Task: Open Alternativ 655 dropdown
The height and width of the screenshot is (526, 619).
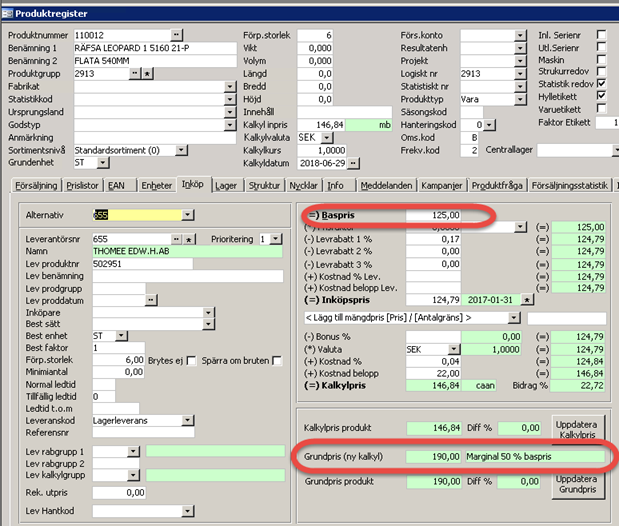Action: click(x=188, y=215)
